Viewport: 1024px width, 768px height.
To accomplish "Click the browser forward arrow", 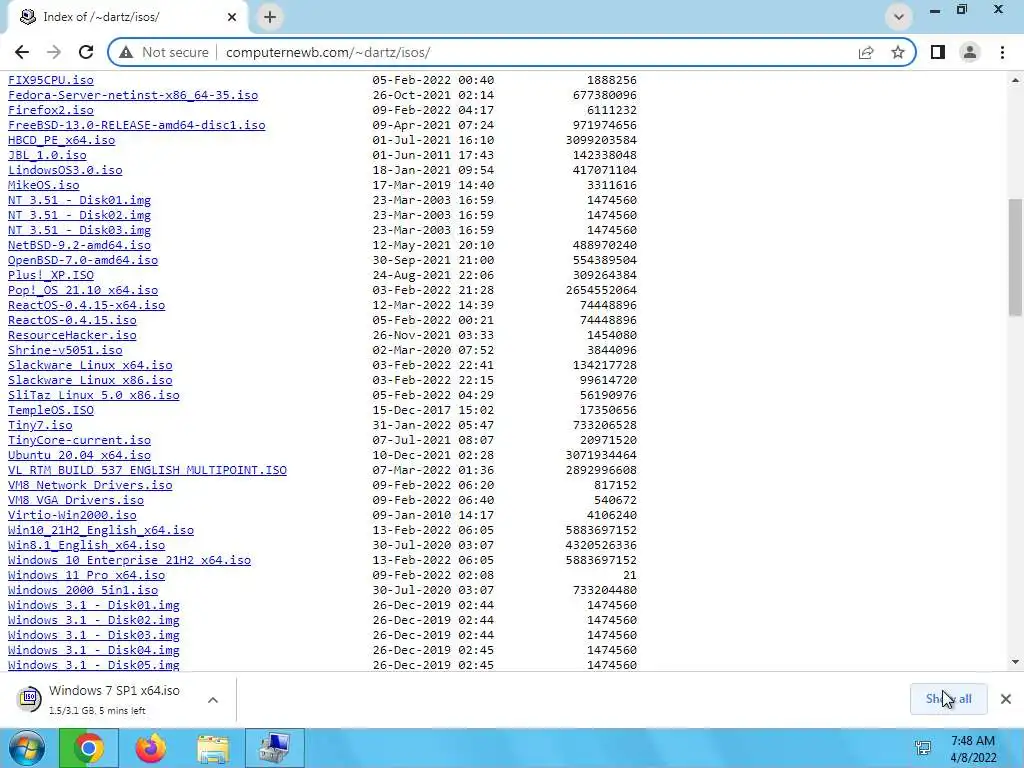I will [x=54, y=52].
